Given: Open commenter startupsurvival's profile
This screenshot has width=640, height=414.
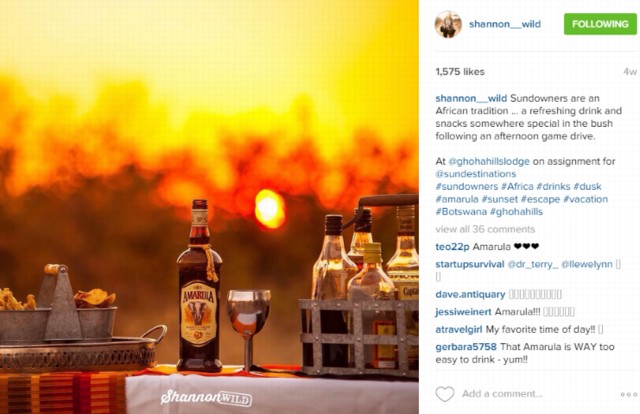Looking at the screenshot, I should tap(470, 264).
